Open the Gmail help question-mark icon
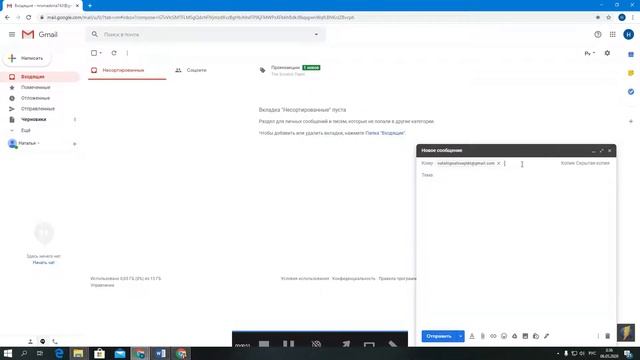 tap(598, 35)
